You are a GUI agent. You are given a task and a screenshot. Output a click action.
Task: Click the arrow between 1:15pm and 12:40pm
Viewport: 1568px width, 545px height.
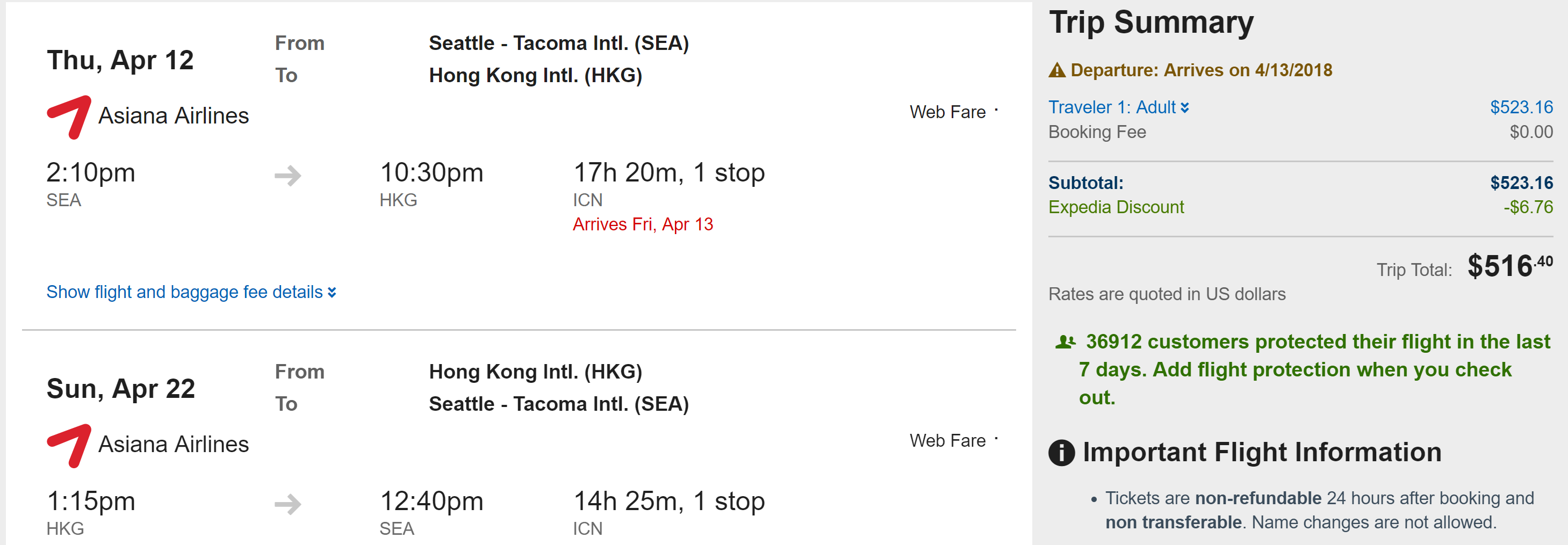pos(288,504)
